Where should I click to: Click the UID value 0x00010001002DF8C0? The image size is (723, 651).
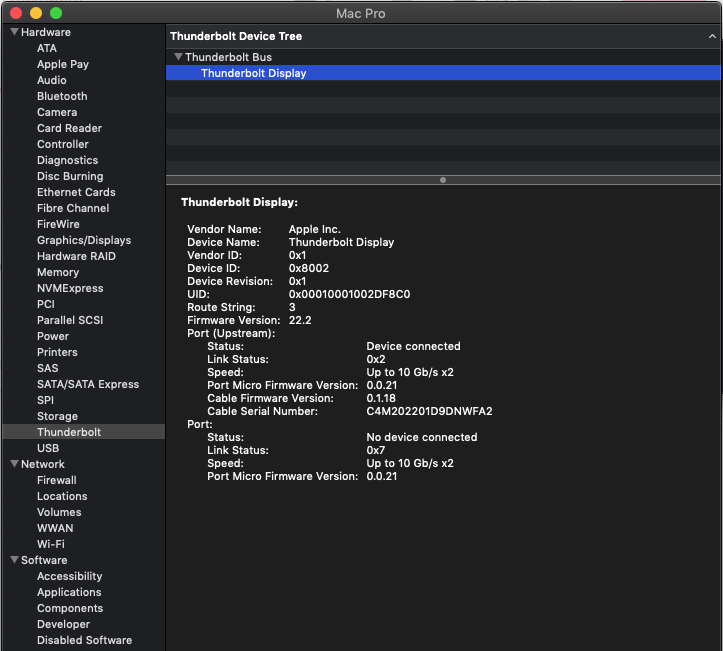(350, 294)
